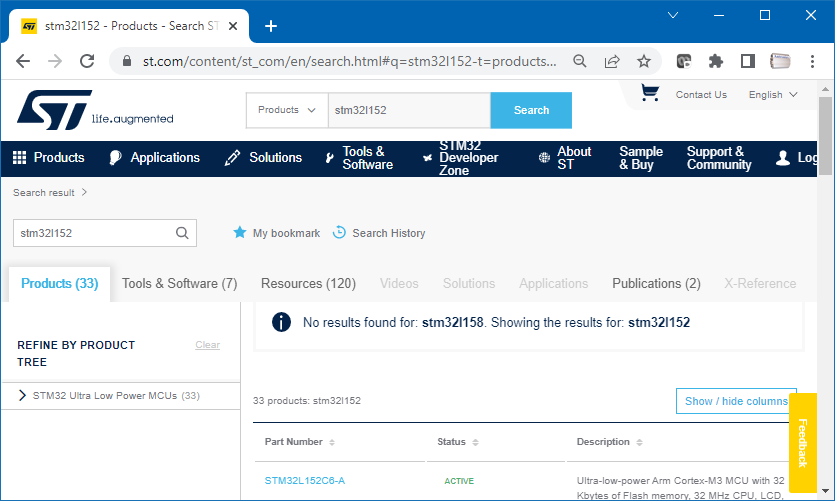Open the shopping cart
The image size is (835, 501).
(650, 93)
